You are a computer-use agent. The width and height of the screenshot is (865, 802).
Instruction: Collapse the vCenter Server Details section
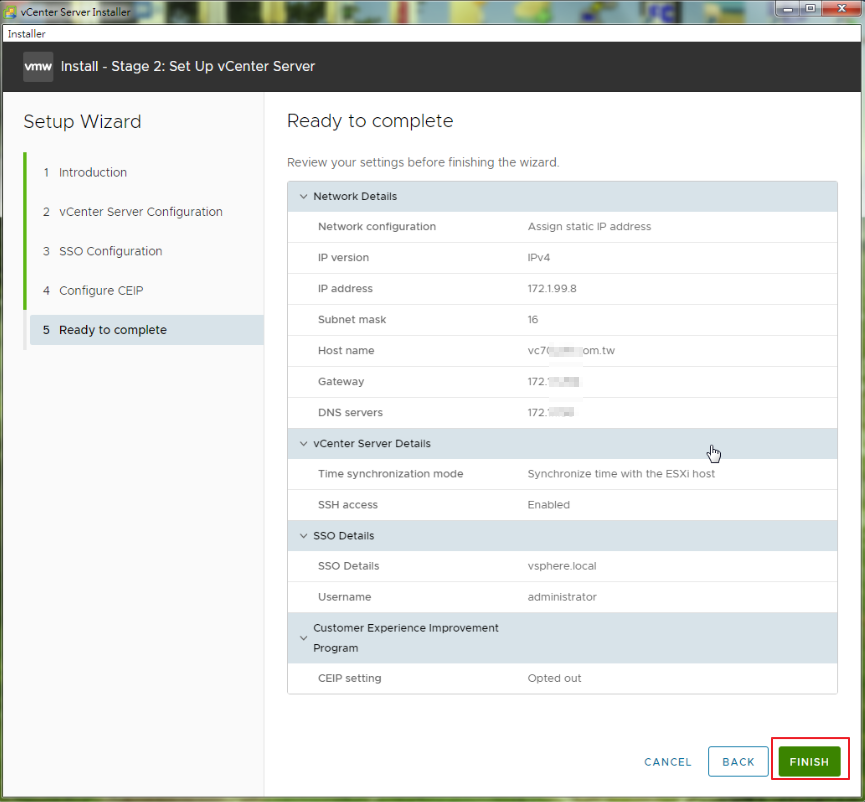click(x=303, y=443)
